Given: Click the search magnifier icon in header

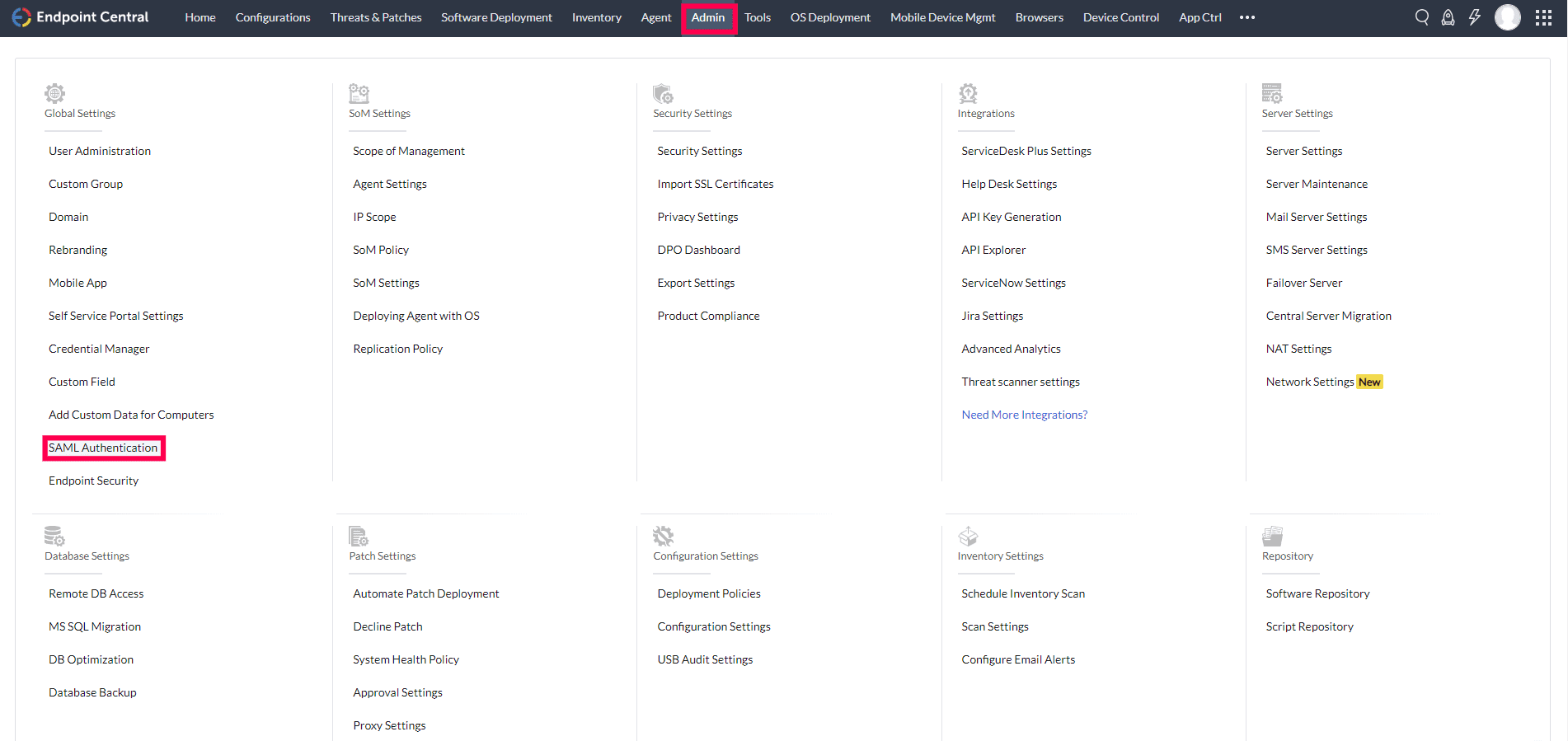Looking at the screenshot, I should [x=1422, y=17].
